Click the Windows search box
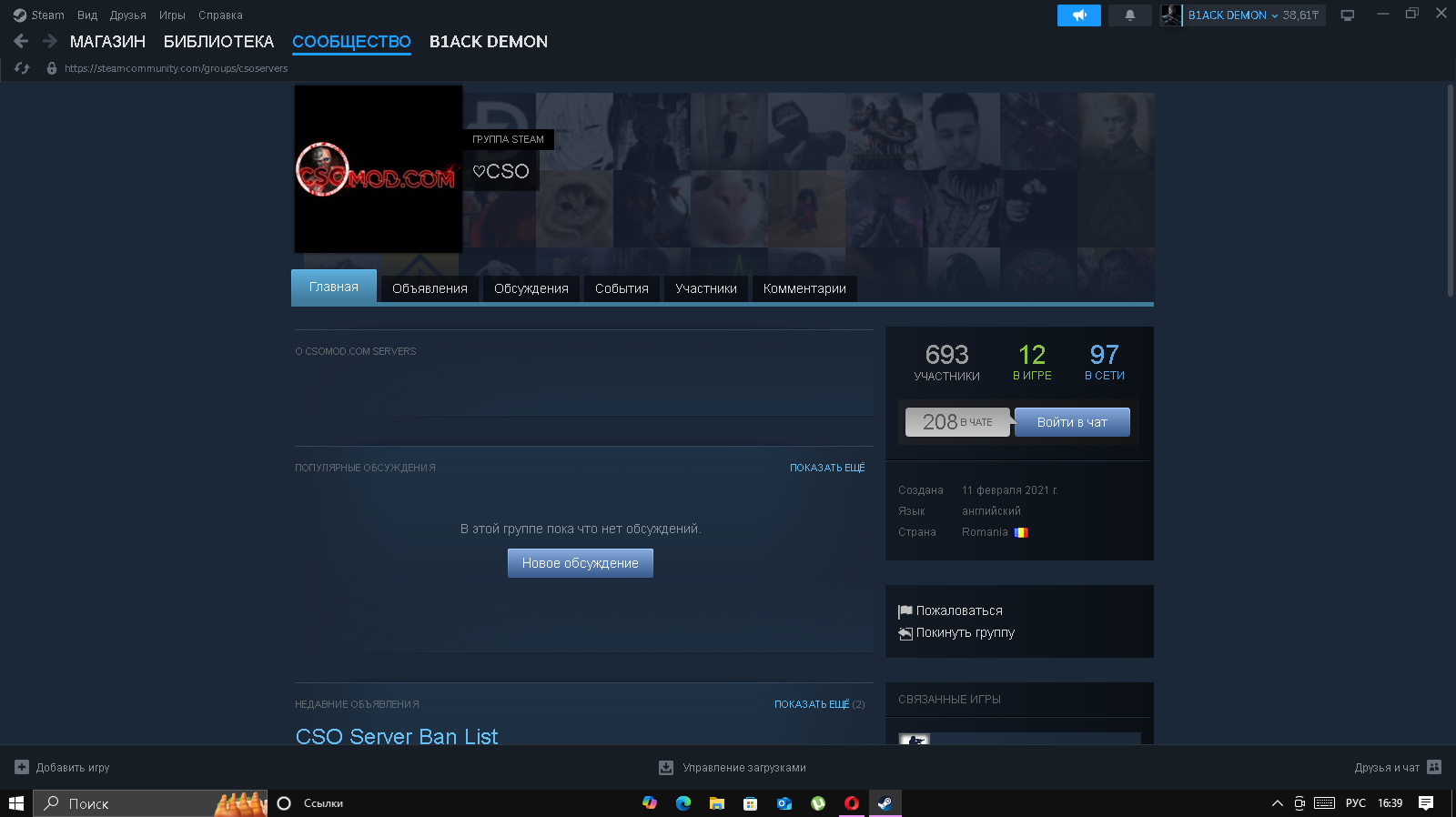Screen dimensions: 1456x817 pyautogui.click(x=136, y=803)
